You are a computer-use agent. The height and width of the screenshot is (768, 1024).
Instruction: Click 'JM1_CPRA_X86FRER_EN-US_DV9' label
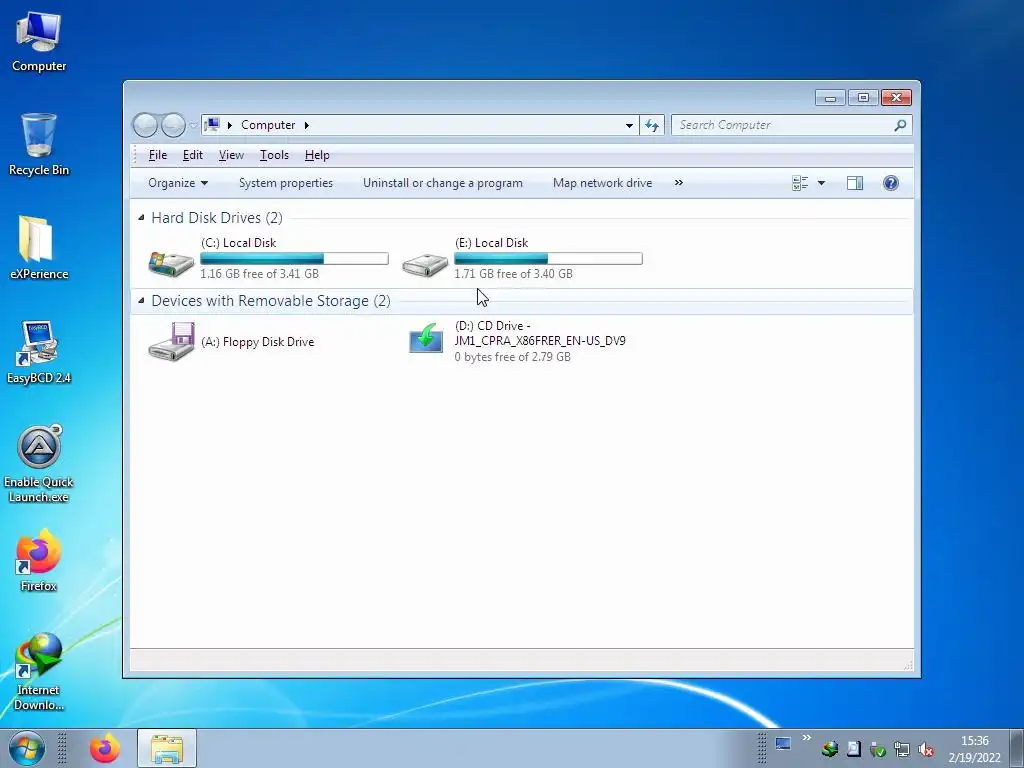click(540, 340)
